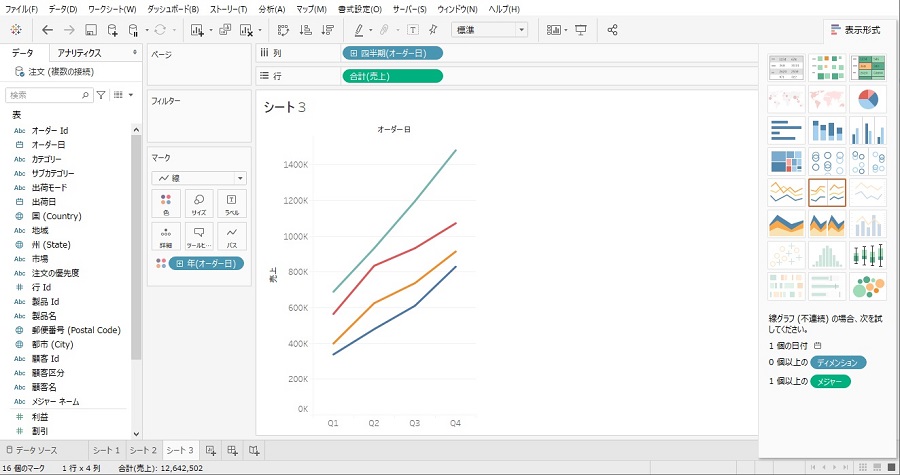Screen dimensions: 900x475
Task: Toggle the 表示形式 Show Me panel
Action: click(857, 30)
